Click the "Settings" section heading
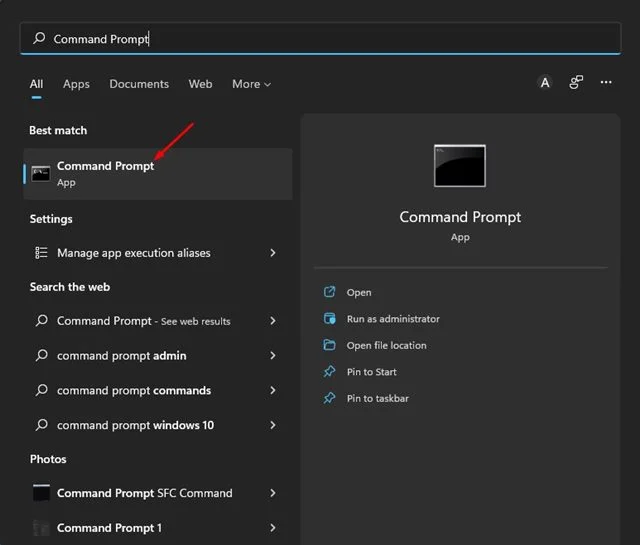 pos(51,219)
